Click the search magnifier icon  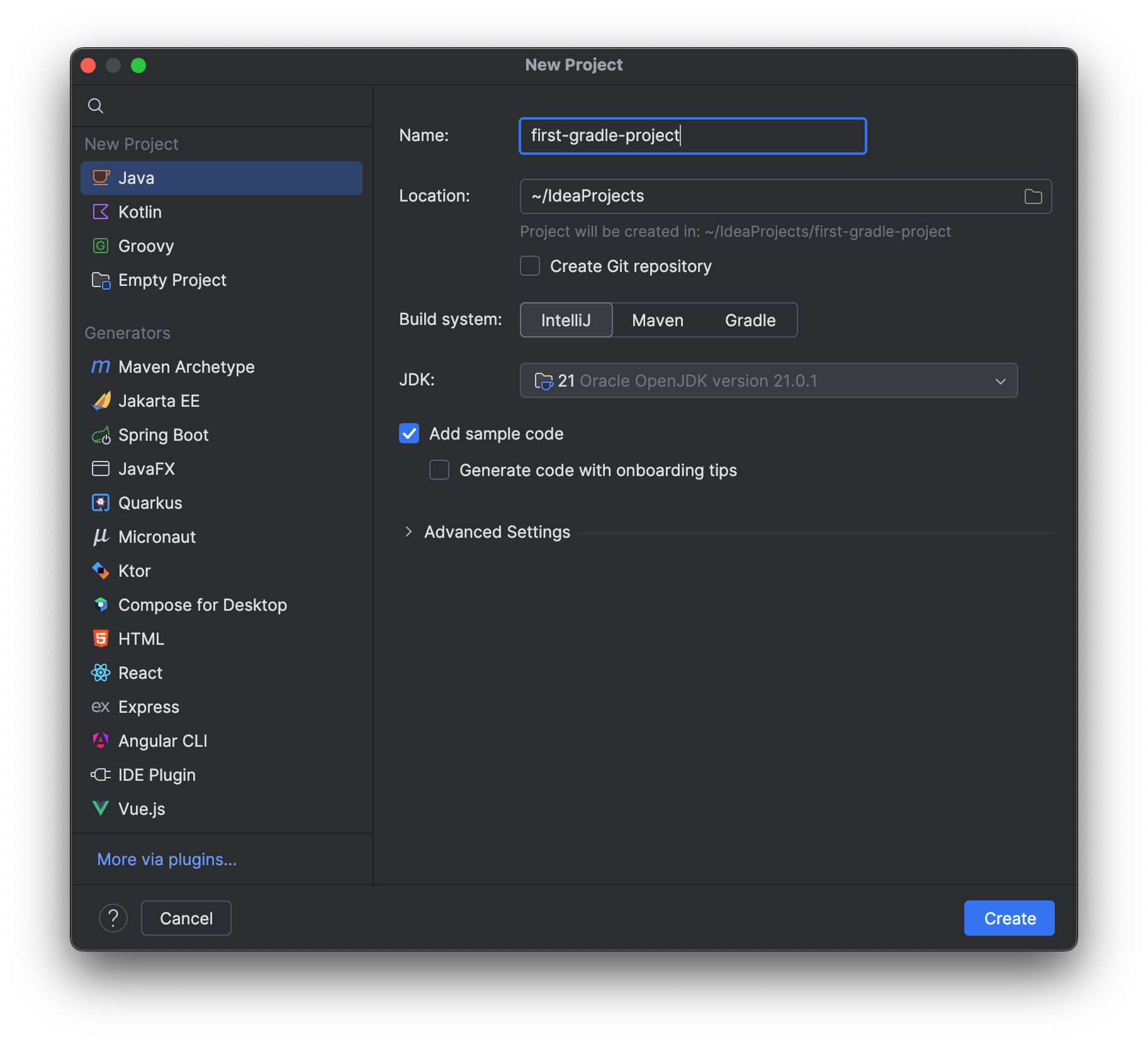point(96,106)
